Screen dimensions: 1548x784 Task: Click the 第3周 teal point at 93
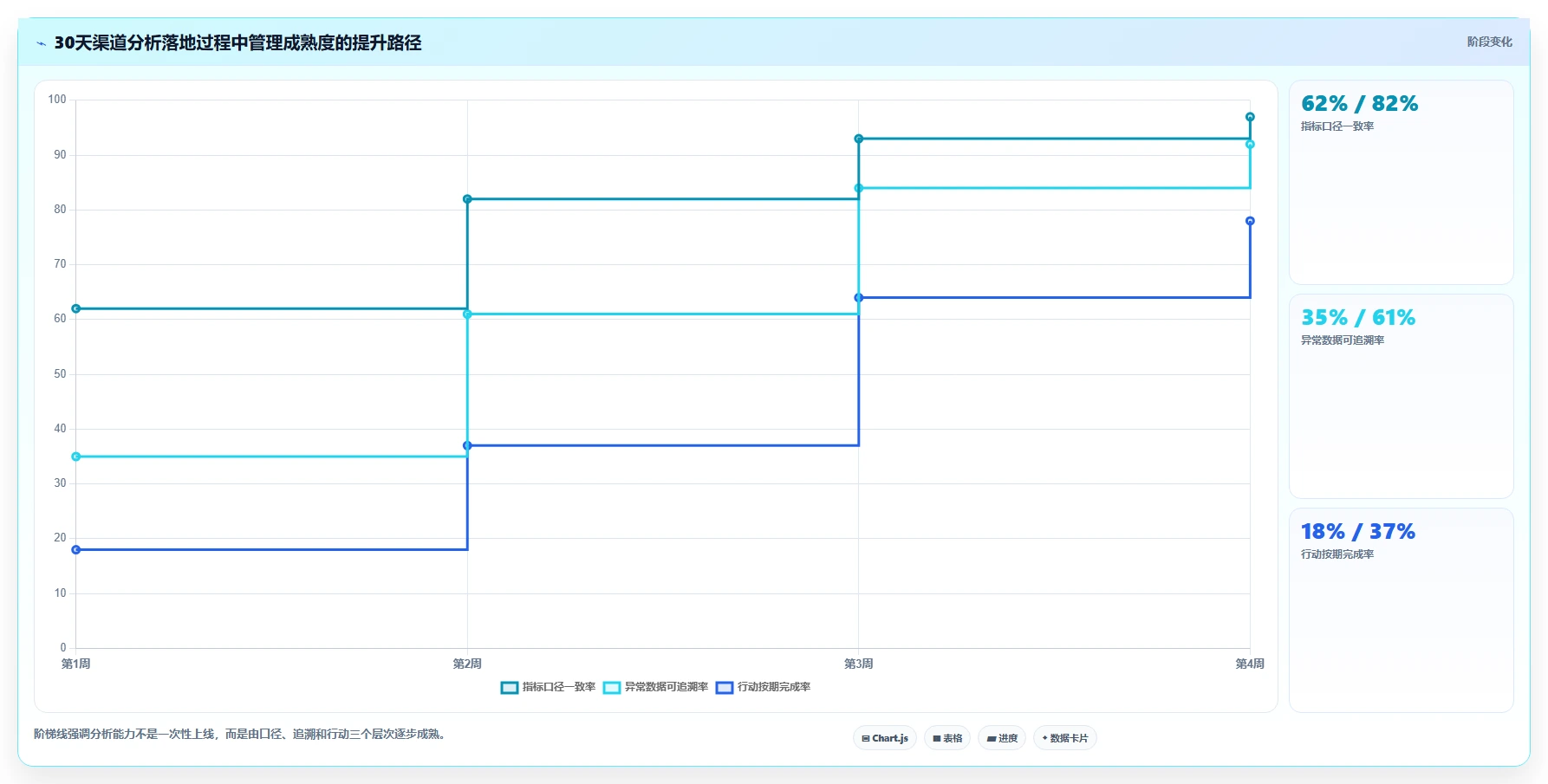coord(859,139)
